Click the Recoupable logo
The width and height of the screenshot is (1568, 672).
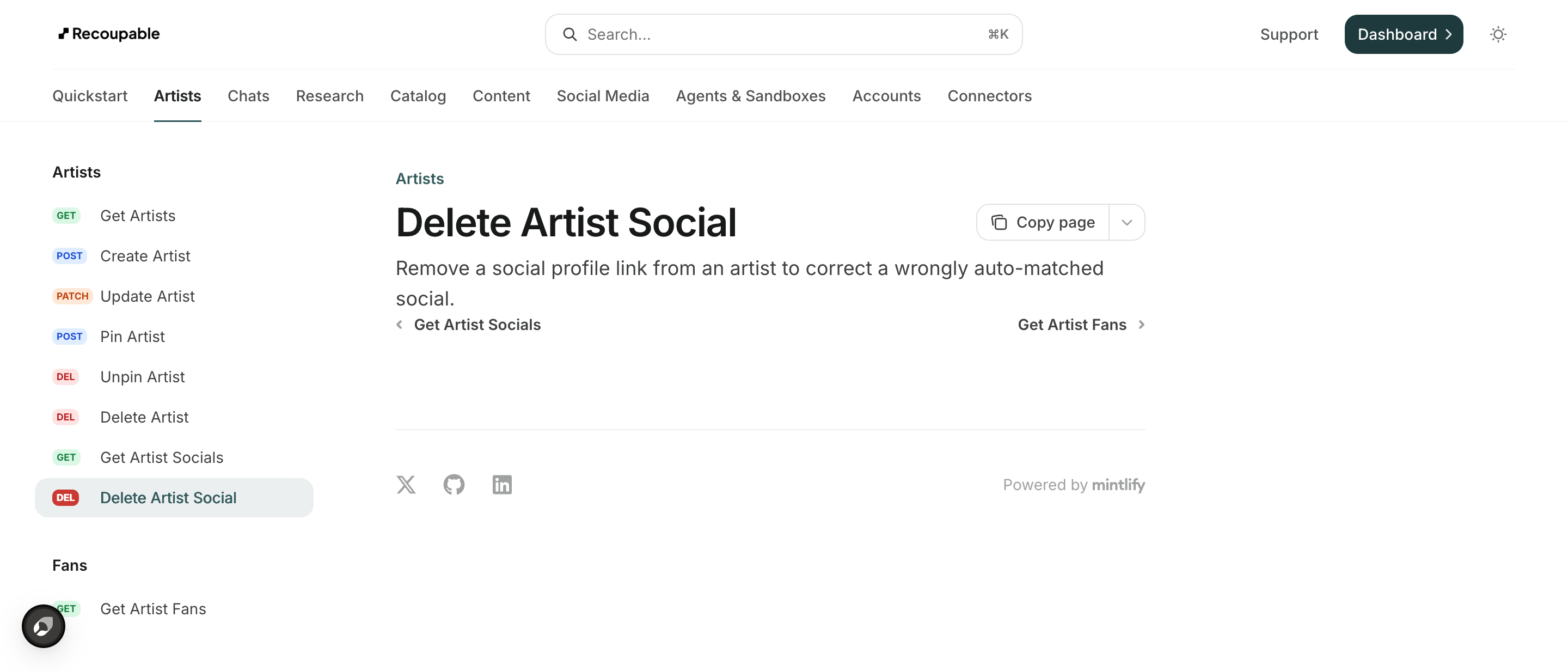point(109,33)
